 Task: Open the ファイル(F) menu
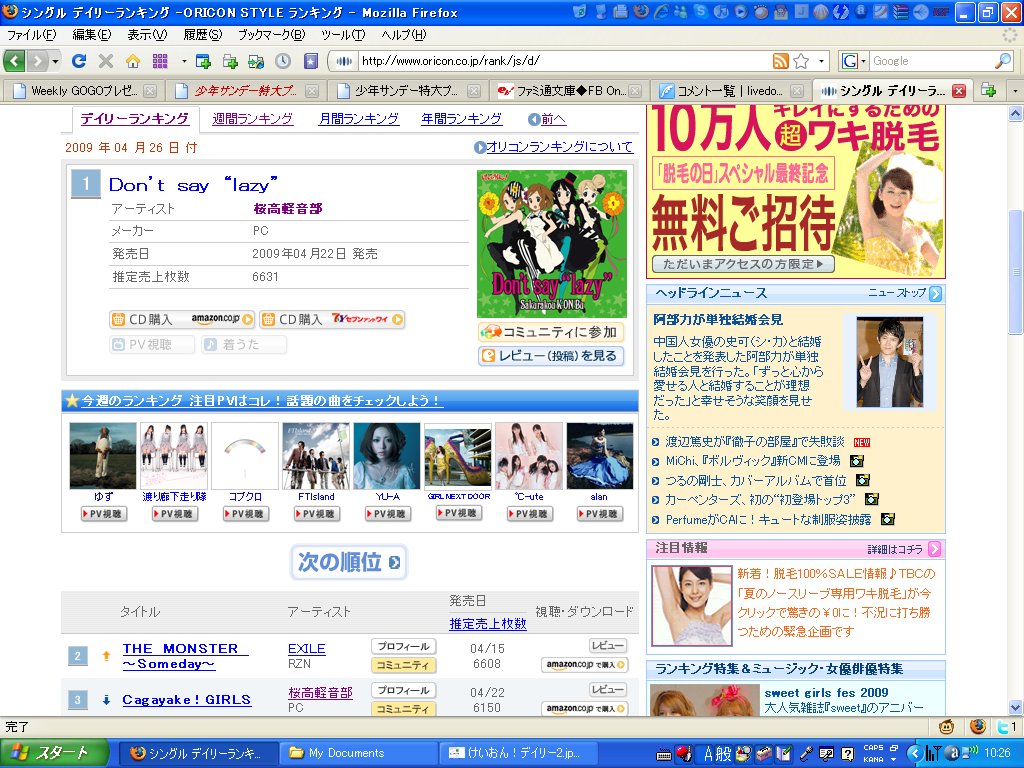pos(31,35)
